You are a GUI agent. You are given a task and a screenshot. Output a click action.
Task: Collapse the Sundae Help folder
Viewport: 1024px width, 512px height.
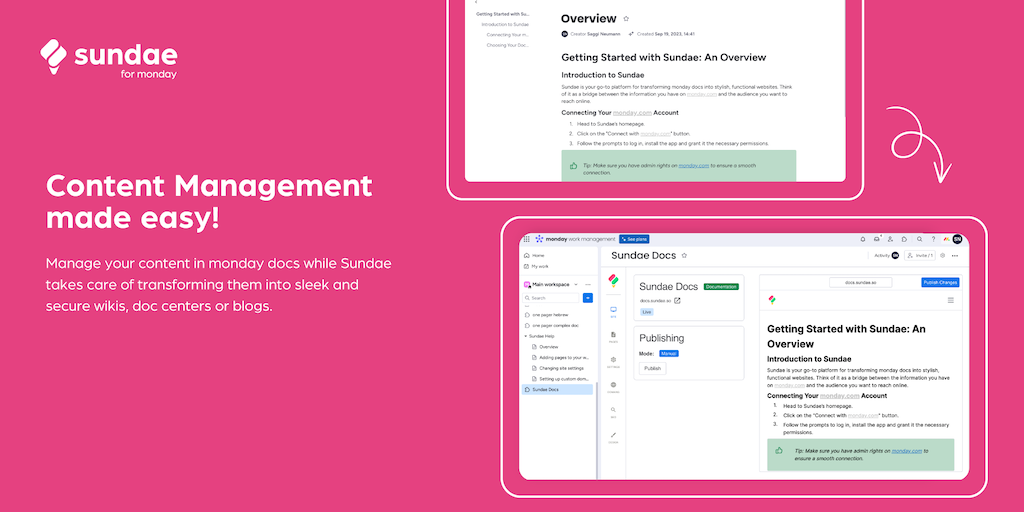[526, 336]
